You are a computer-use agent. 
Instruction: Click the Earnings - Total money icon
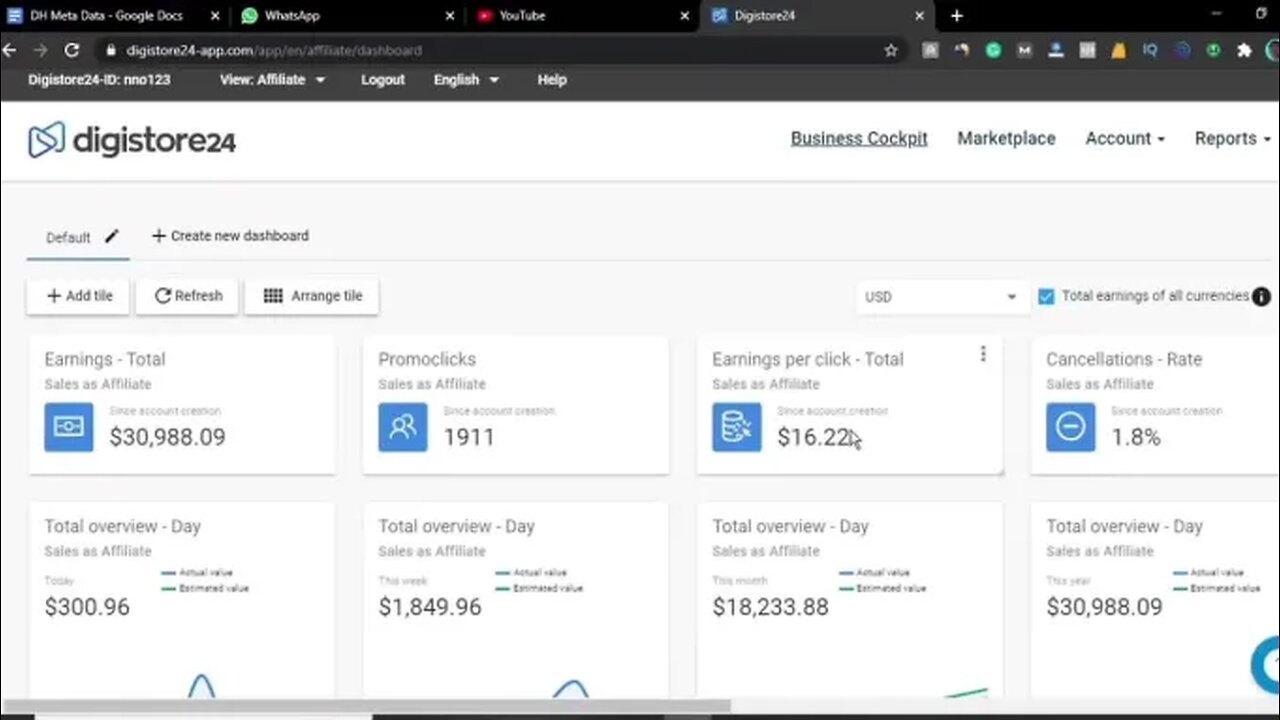[x=69, y=427]
